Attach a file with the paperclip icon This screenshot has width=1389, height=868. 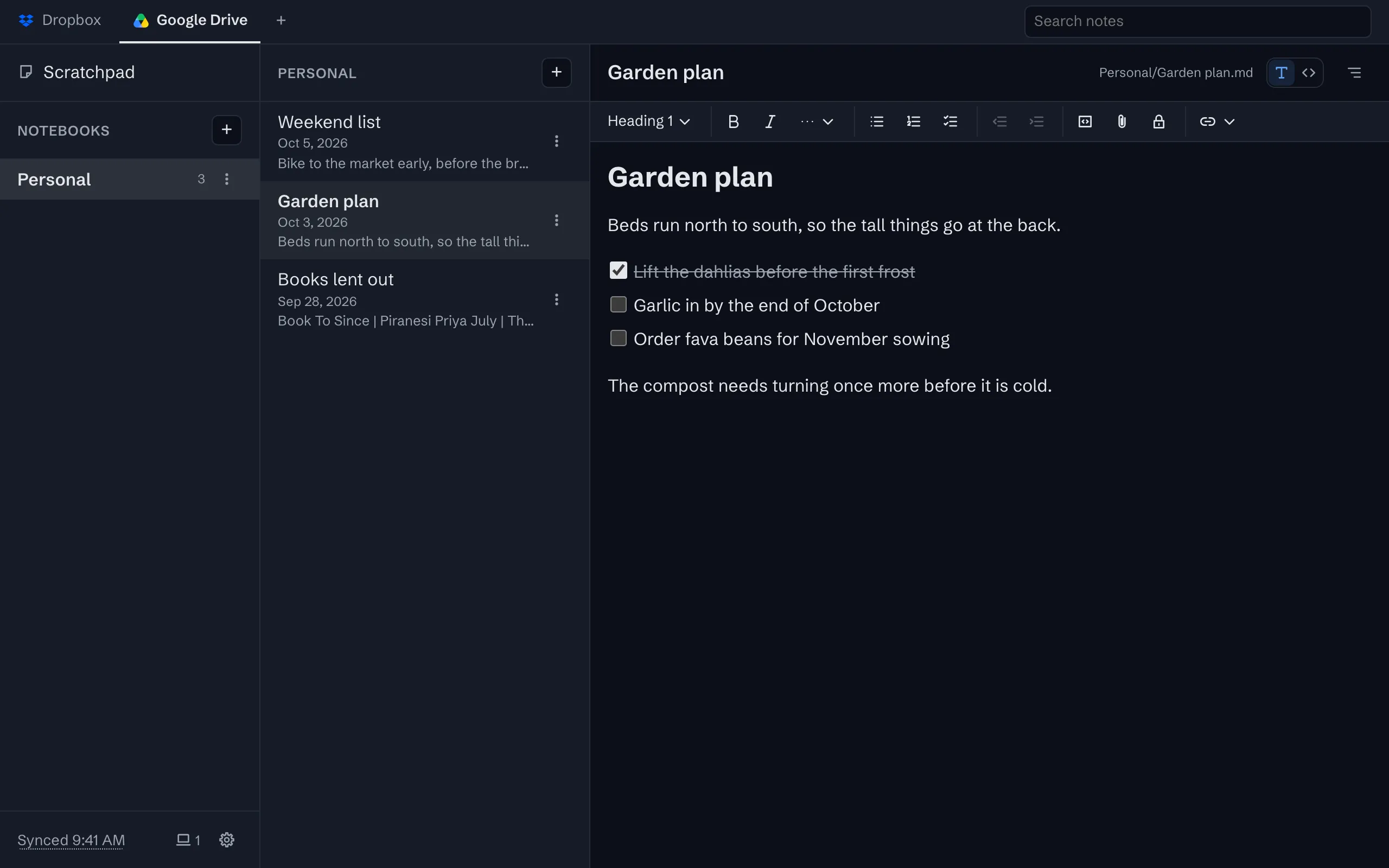[1122, 122]
